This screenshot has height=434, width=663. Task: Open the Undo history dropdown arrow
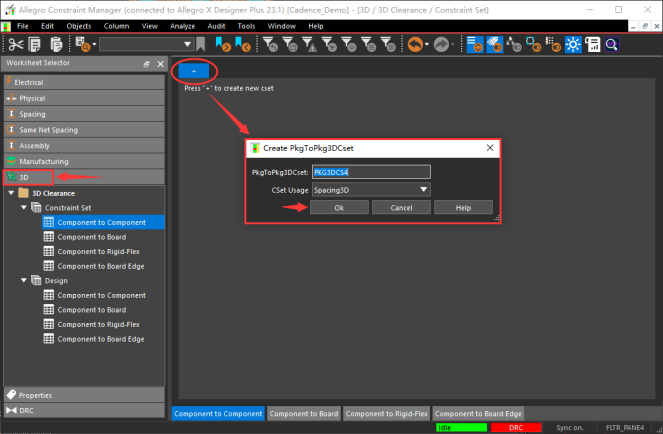coord(427,44)
